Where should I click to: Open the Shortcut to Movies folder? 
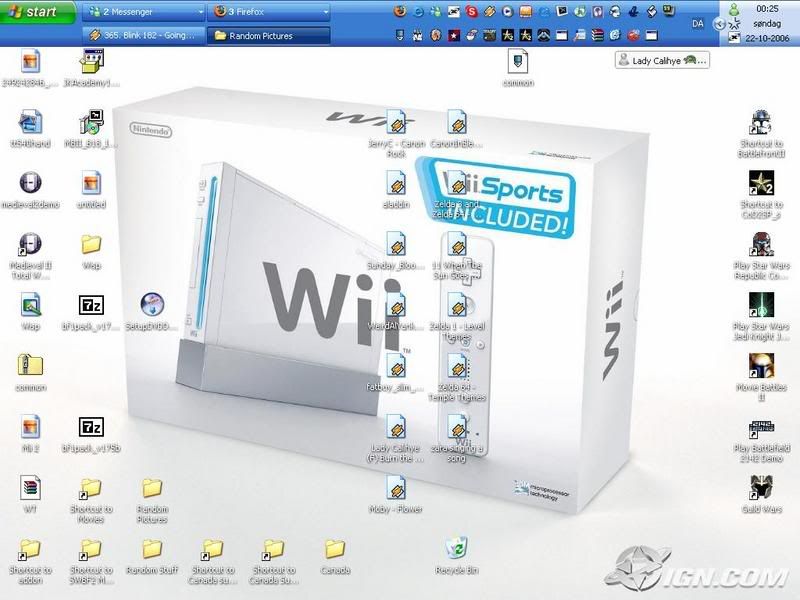coord(91,501)
